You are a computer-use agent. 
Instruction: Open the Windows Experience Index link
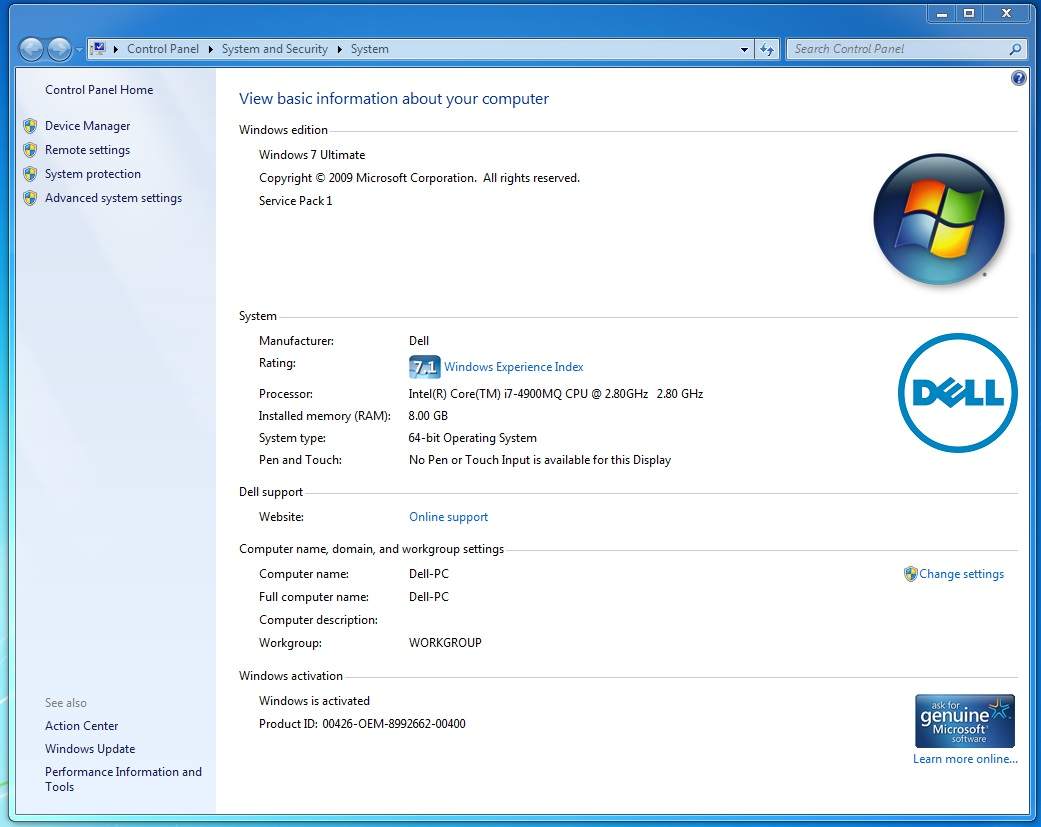(x=513, y=367)
